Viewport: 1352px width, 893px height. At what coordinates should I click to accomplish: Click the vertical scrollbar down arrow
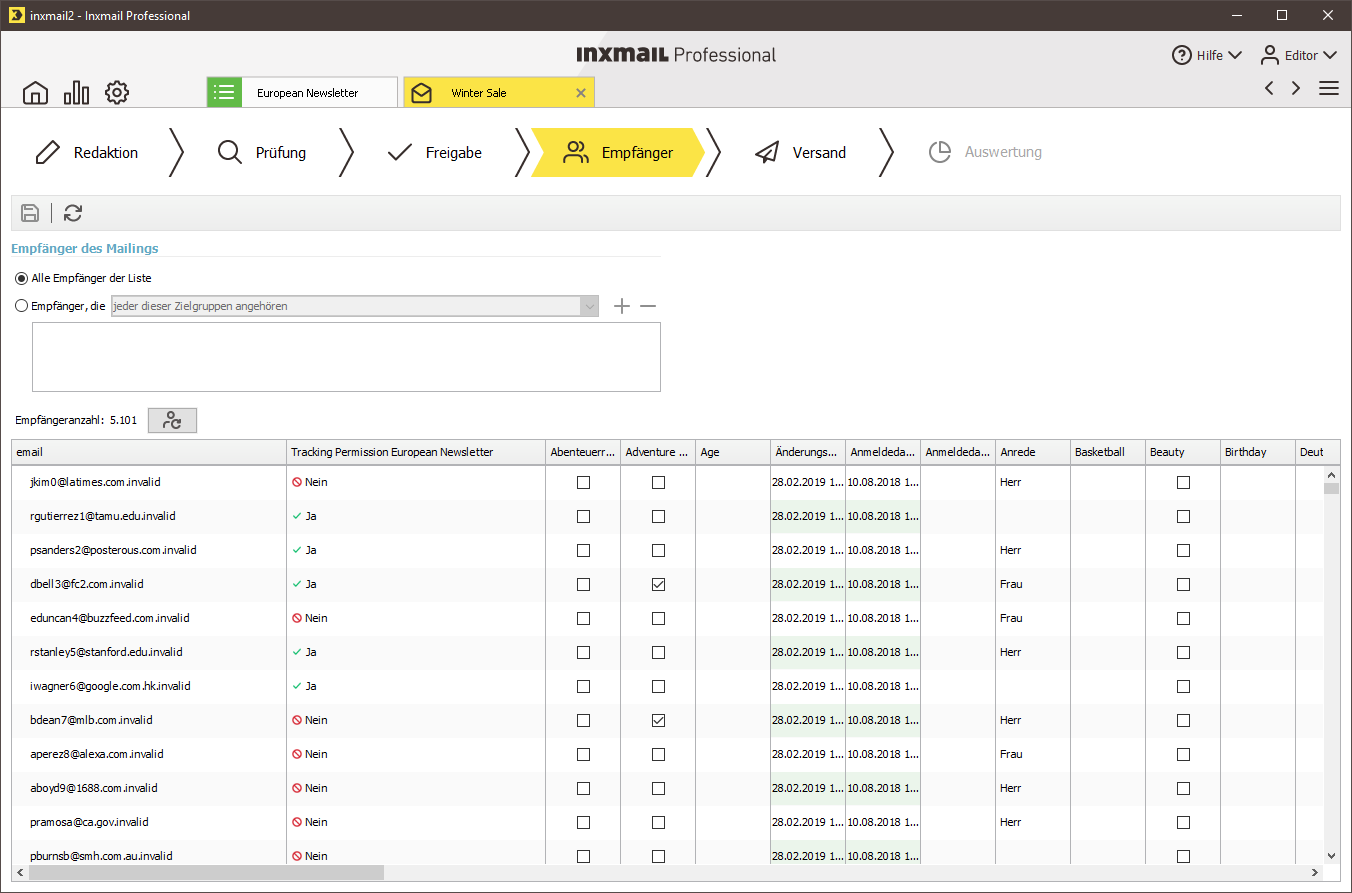[x=1331, y=856]
